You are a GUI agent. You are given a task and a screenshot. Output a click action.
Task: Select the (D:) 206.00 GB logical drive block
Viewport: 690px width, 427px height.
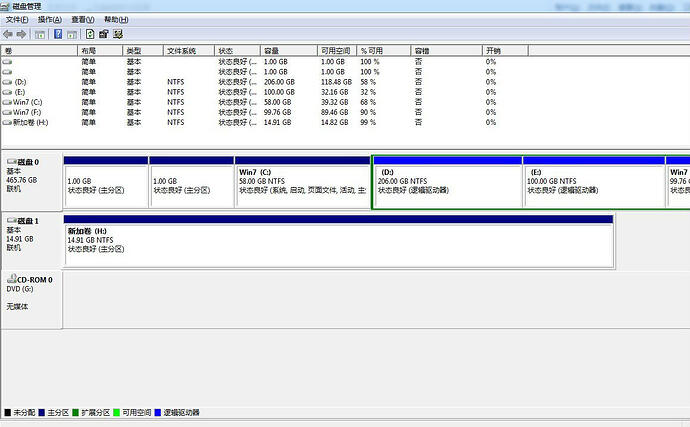point(448,182)
